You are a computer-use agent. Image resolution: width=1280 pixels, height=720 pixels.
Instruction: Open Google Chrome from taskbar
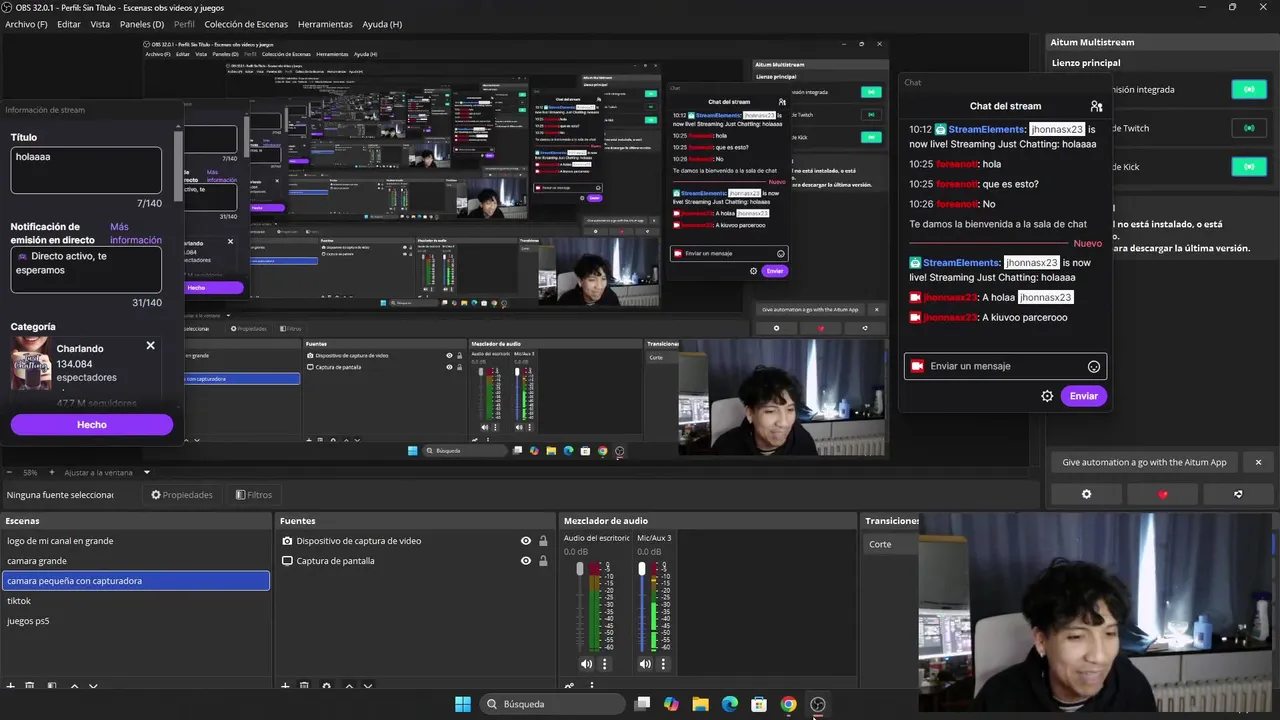788,704
